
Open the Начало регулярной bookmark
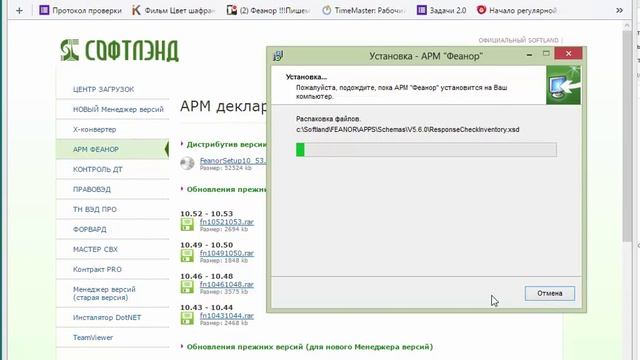point(517,11)
